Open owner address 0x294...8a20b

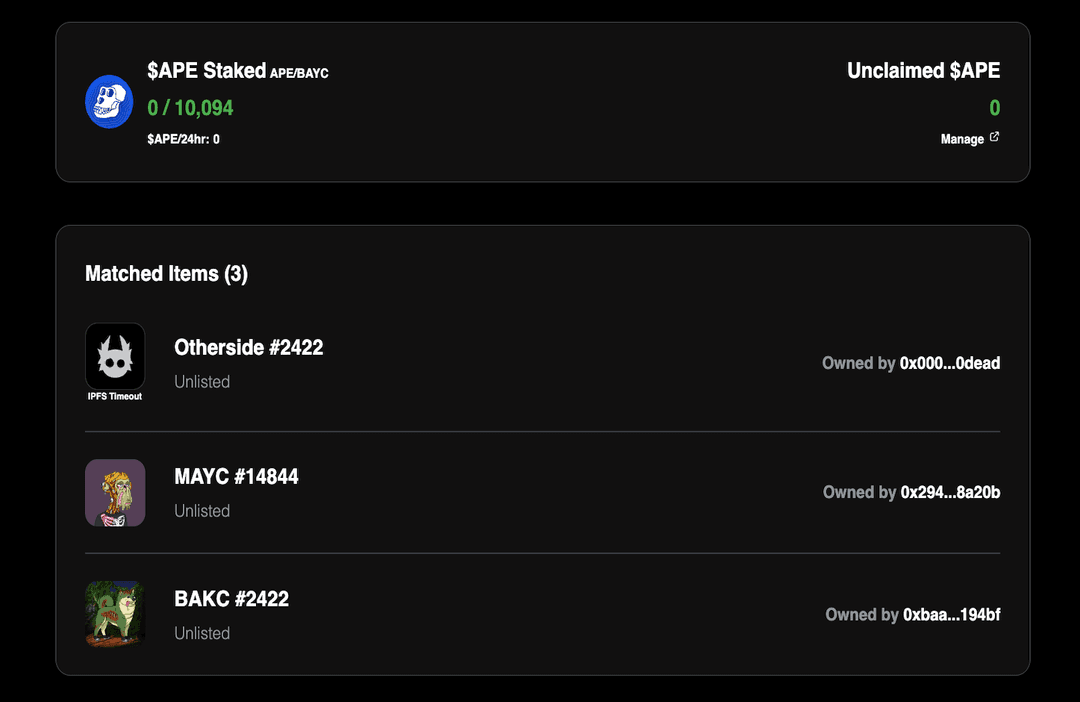click(x=950, y=492)
